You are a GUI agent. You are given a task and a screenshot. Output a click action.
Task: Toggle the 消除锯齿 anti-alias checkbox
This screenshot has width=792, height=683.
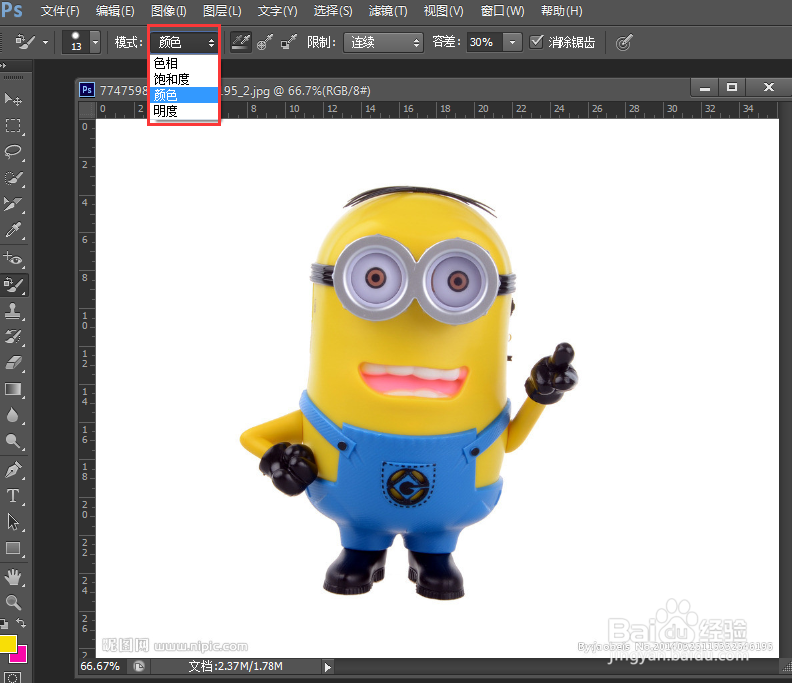click(x=536, y=41)
